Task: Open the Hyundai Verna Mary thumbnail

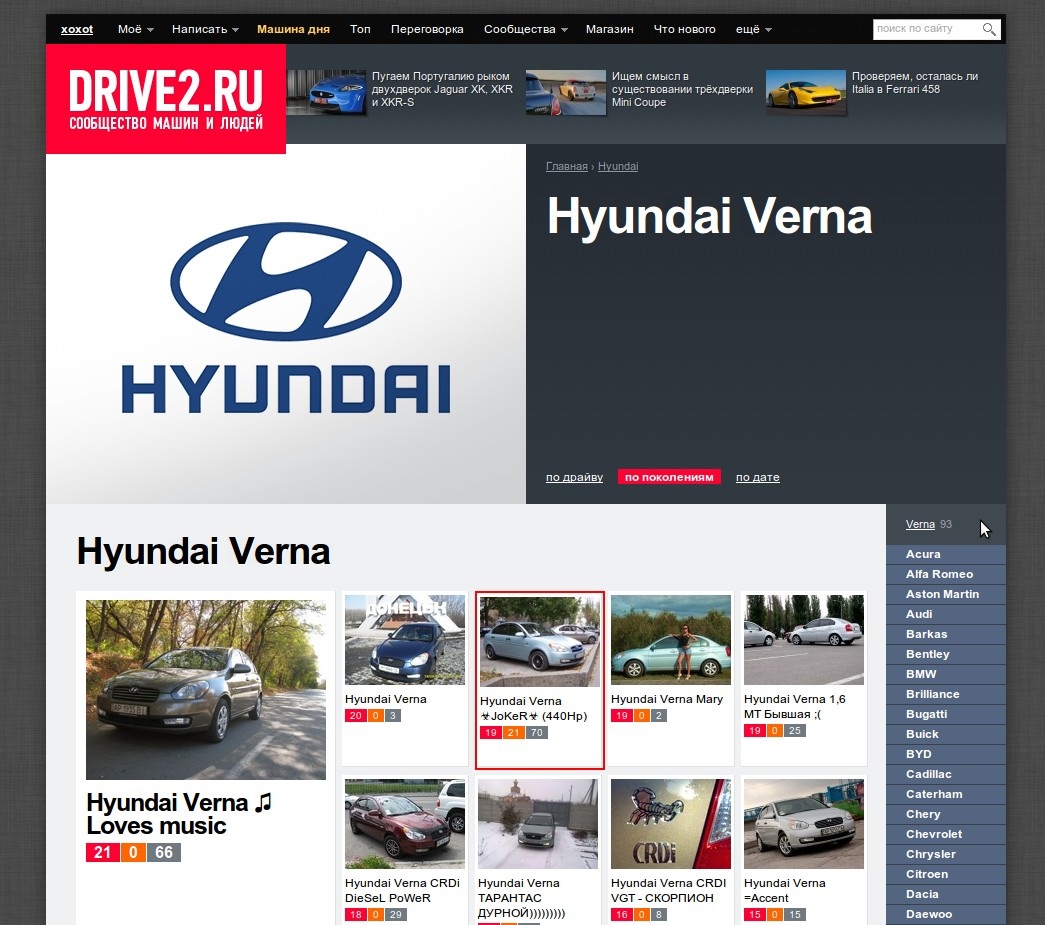Action: point(670,640)
